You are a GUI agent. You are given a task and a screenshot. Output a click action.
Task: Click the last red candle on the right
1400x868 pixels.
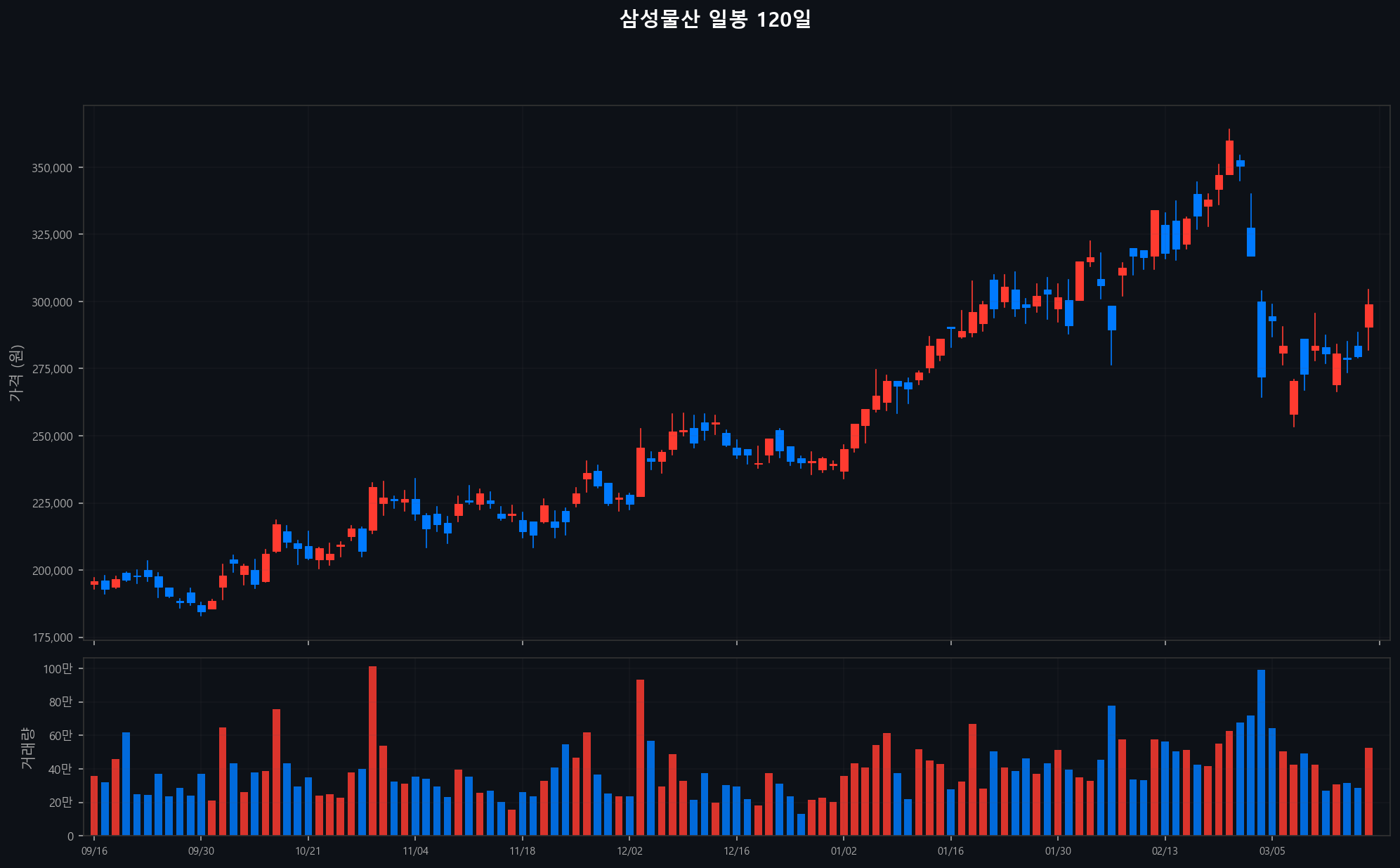1368,316
